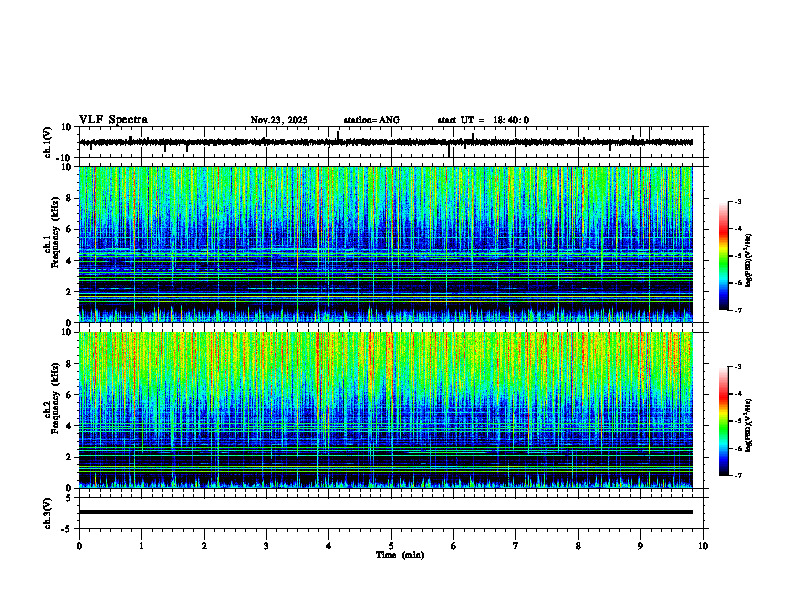This screenshot has width=792, height=612.
Task: Click the ch.3 flat voltage trace
Action: 386,512
